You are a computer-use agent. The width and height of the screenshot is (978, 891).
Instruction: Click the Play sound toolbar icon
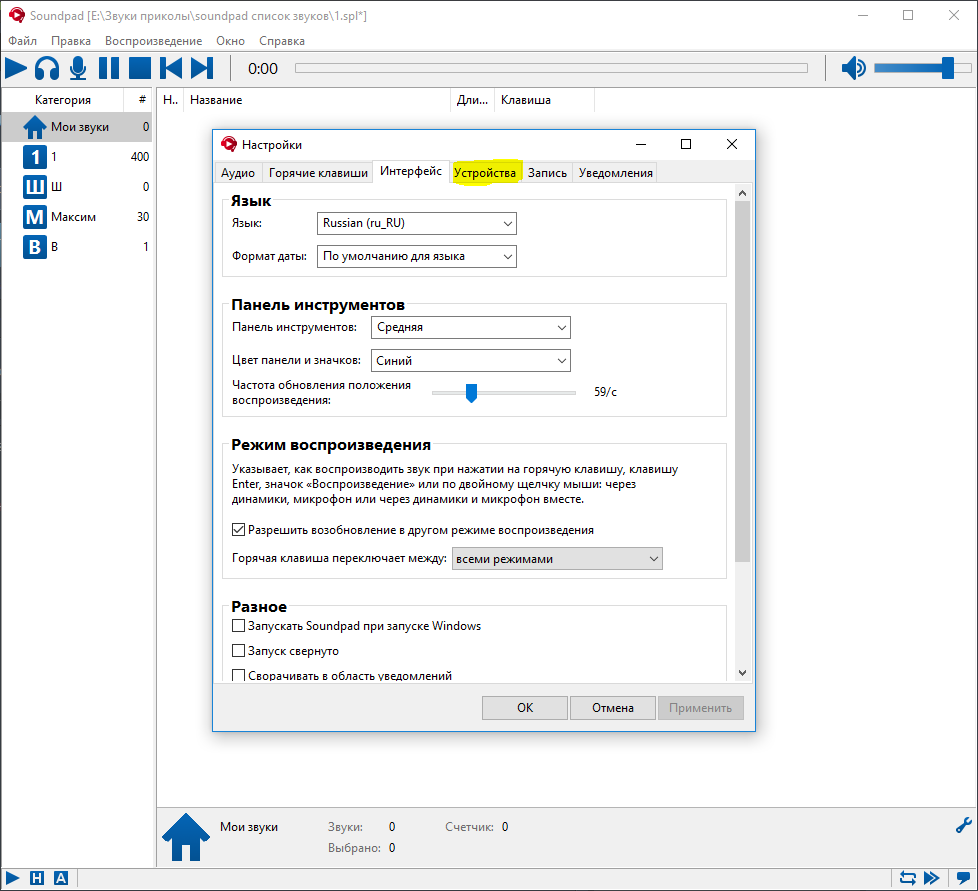[x=16, y=68]
